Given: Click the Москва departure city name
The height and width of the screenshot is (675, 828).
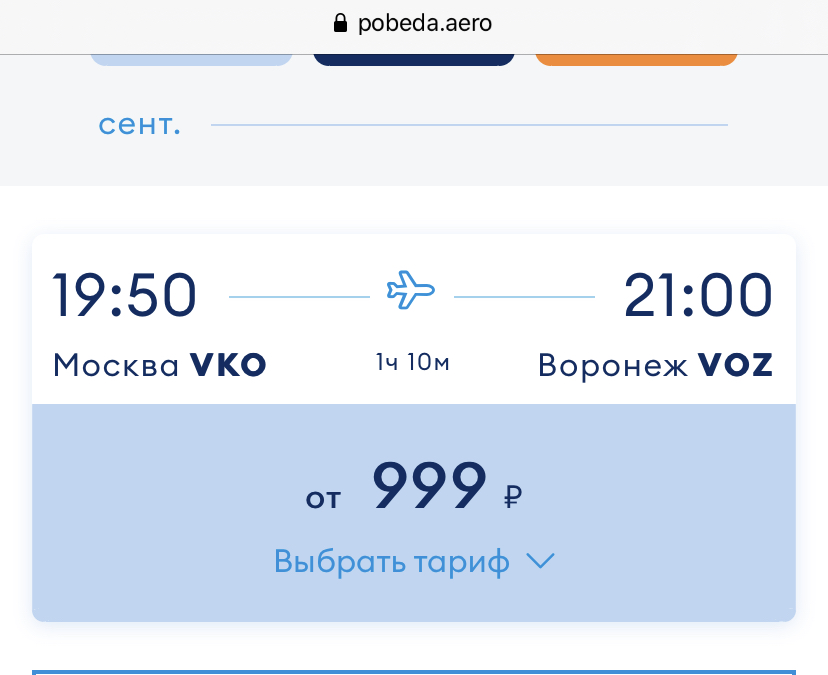Looking at the screenshot, I should tap(116, 365).
